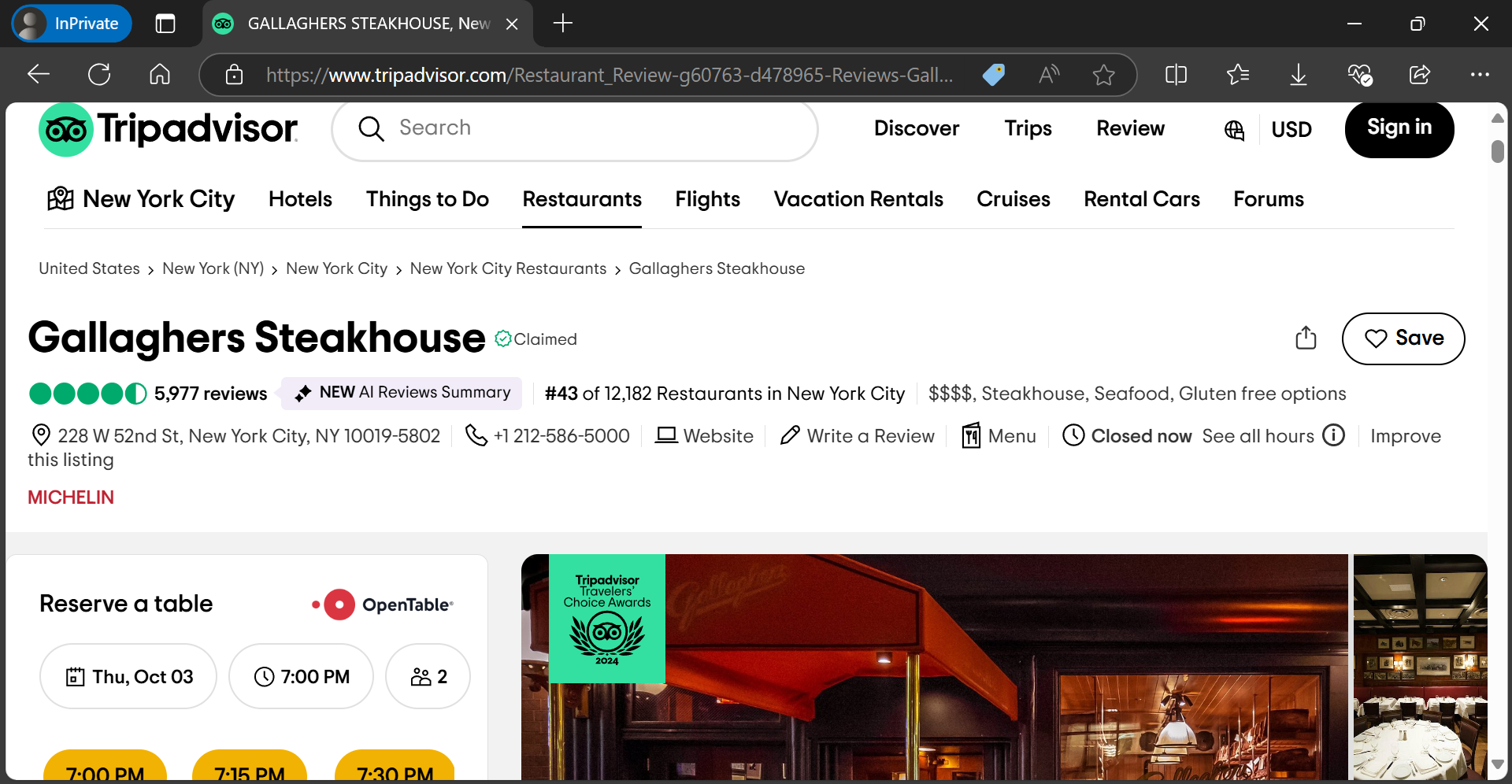Open the restaurant Menu via fork-and-knife icon
The height and width of the screenshot is (784, 1512).
971,435
